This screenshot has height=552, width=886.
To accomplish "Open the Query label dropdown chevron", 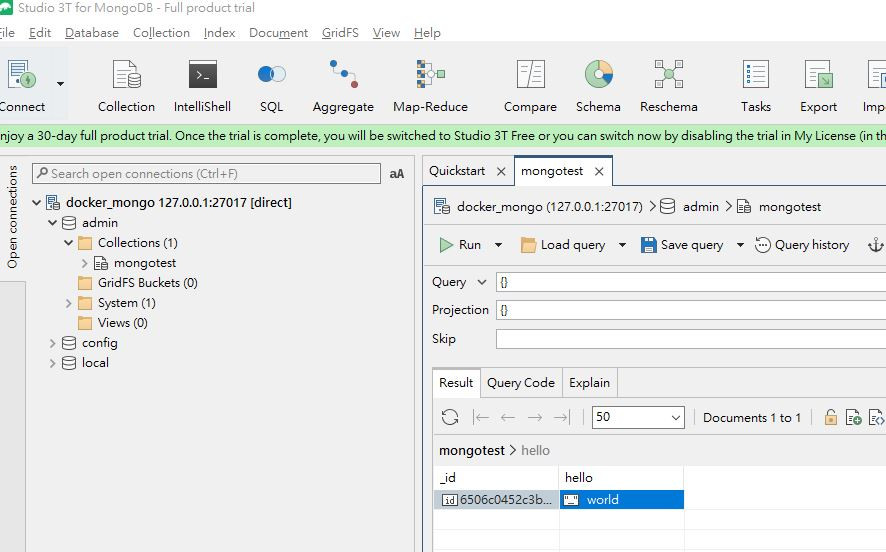I will coord(481,282).
